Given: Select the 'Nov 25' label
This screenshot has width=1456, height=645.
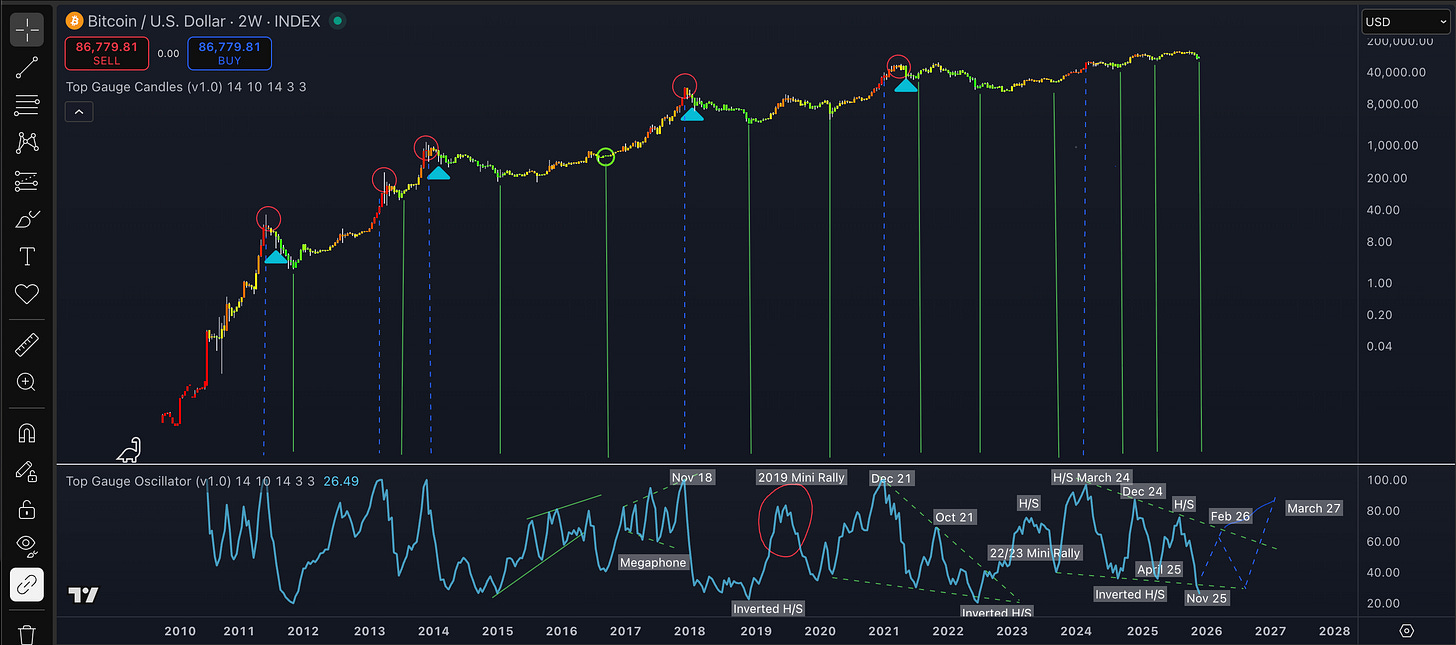Looking at the screenshot, I should (1206, 598).
